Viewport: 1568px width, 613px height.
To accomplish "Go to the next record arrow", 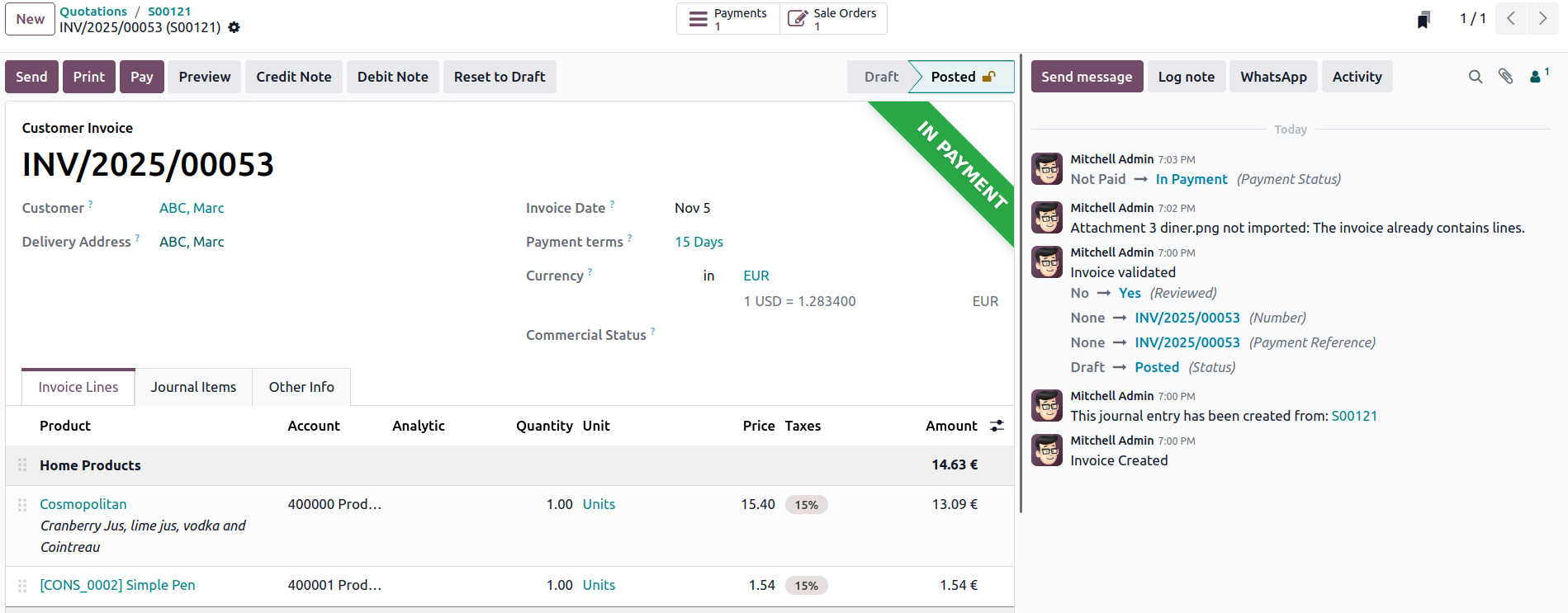I will [x=1542, y=19].
